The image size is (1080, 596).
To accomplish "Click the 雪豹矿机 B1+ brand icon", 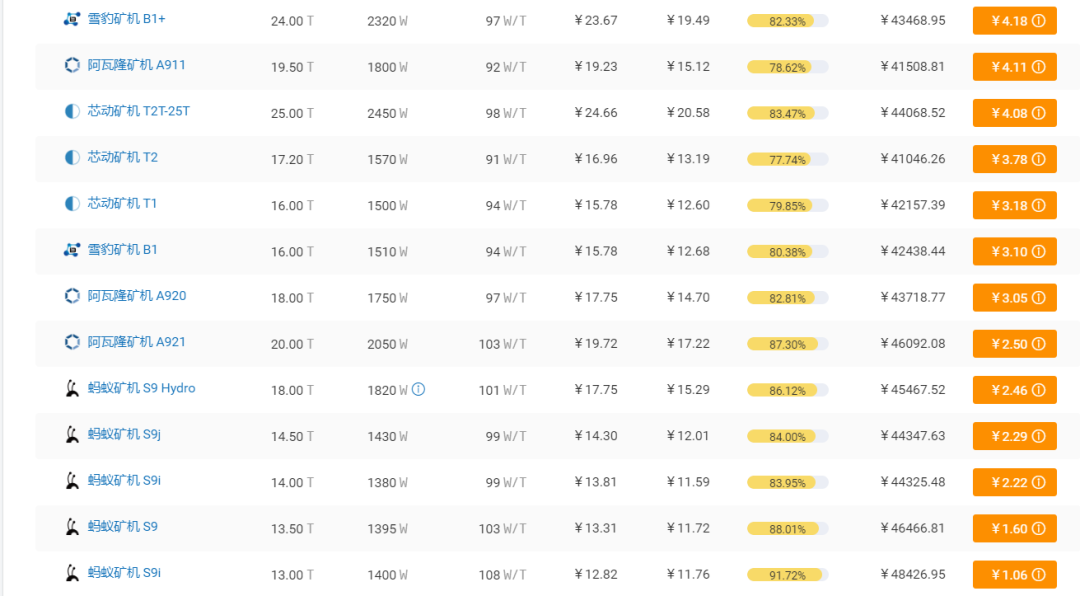I will pyautogui.click(x=72, y=19).
